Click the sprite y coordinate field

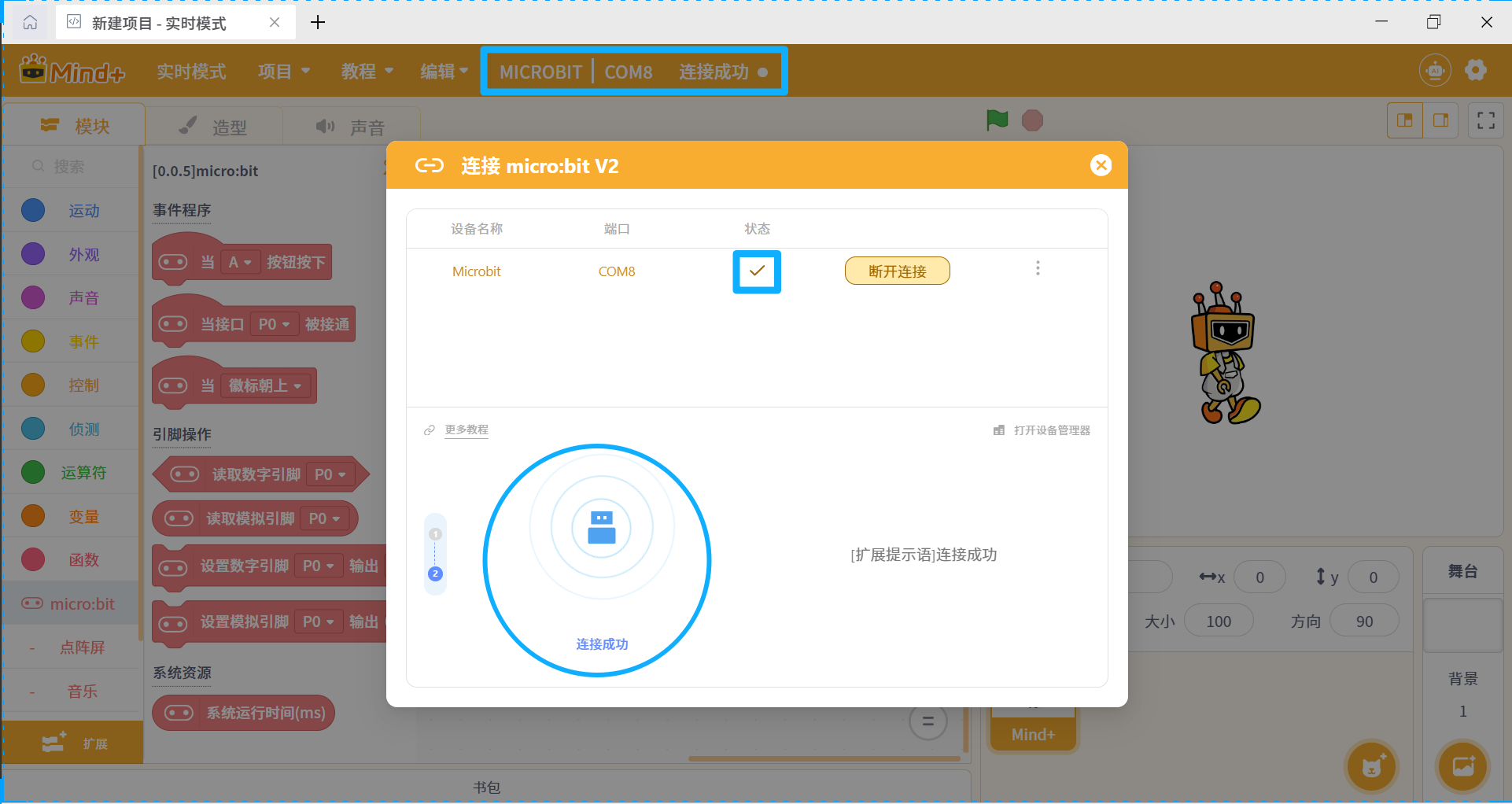pos(1373,577)
